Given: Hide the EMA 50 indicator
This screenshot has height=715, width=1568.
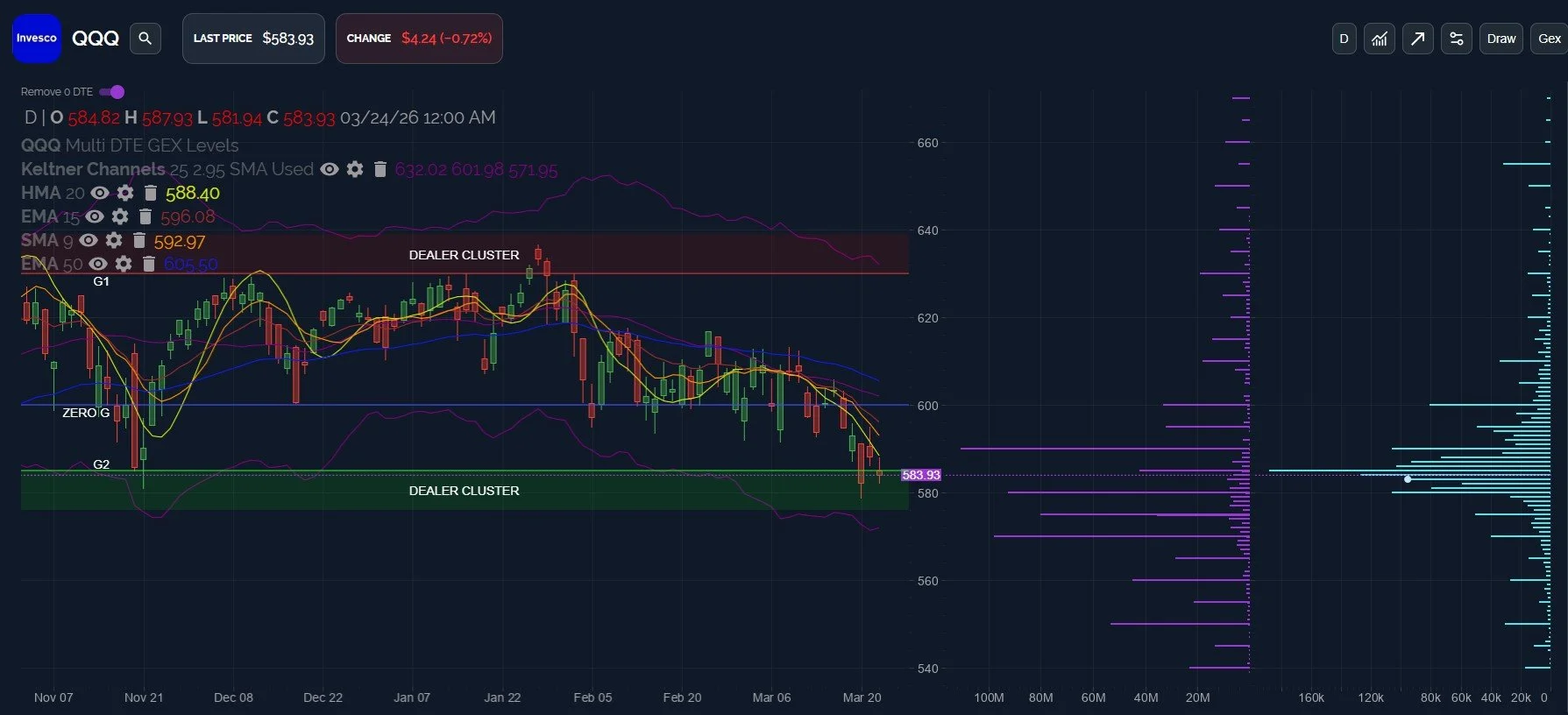Looking at the screenshot, I should (x=98, y=264).
